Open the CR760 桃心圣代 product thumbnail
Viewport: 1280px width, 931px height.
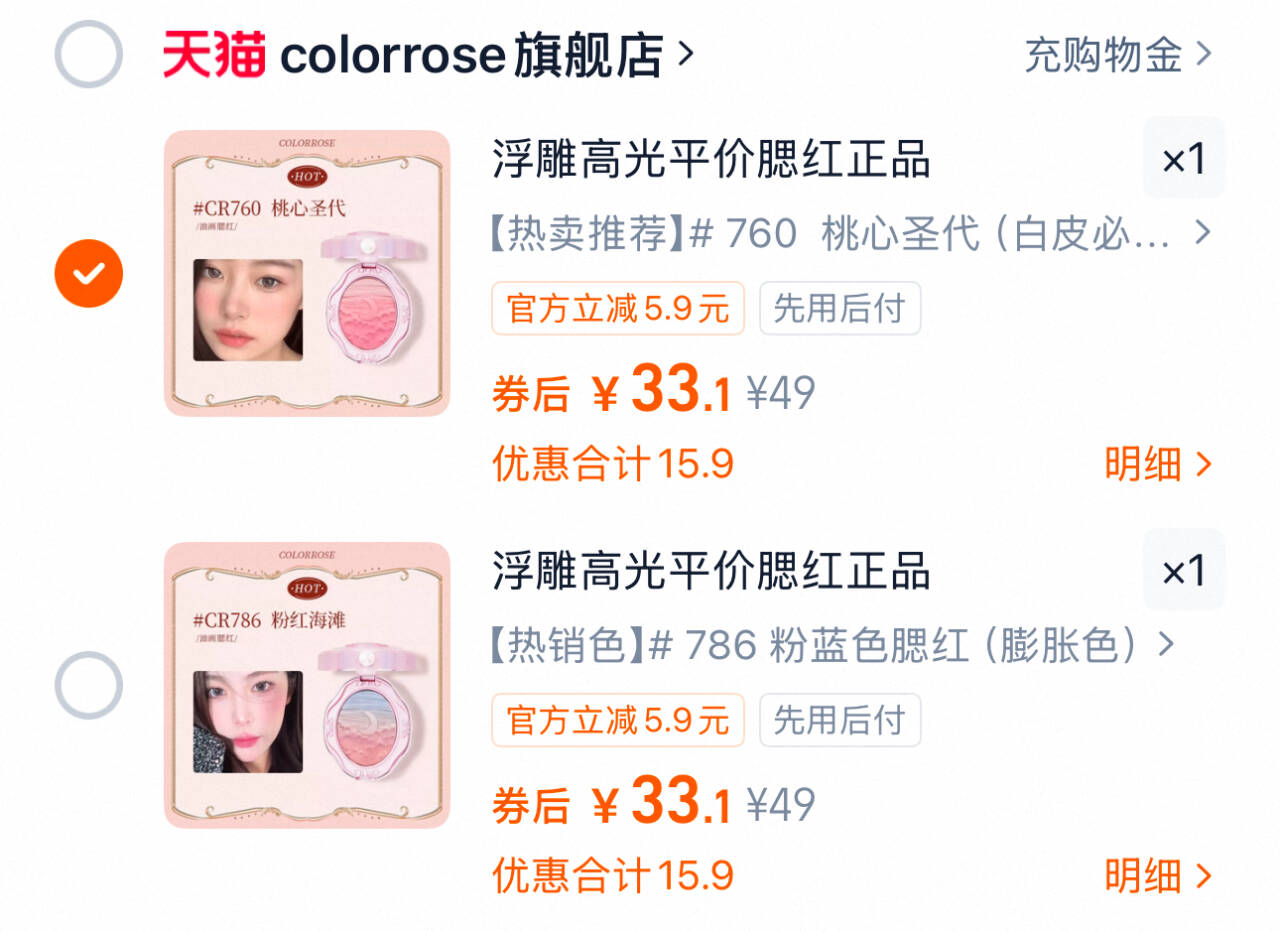(307, 273)
